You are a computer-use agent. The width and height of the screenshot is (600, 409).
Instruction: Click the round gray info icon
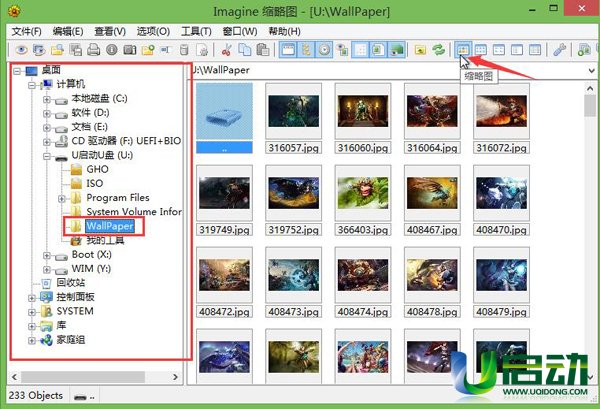pyautogui.click(x=112, y=50)
